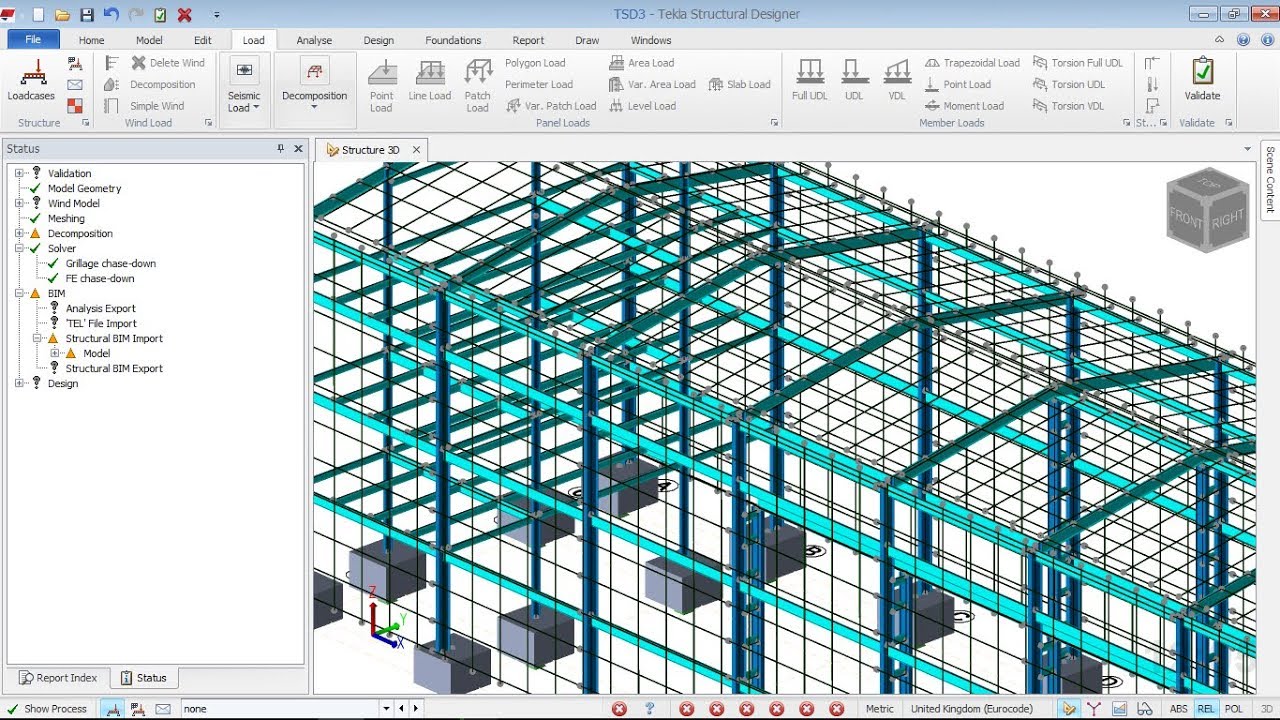
Task: Toggle the 3D status bar button
Action: [1267, 709]
